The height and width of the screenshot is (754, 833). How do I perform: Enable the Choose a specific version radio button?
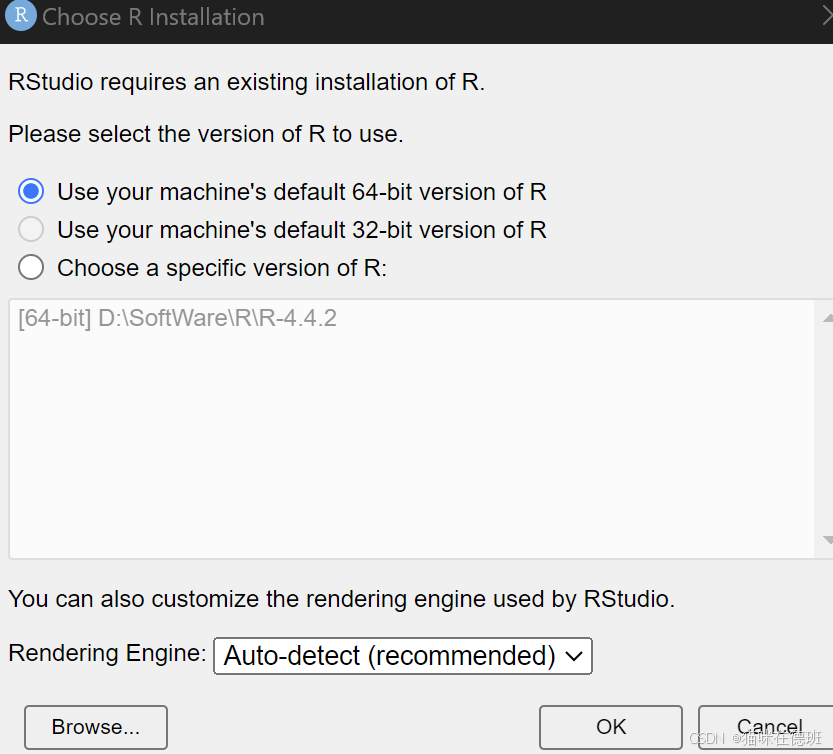tap(32, 268)
